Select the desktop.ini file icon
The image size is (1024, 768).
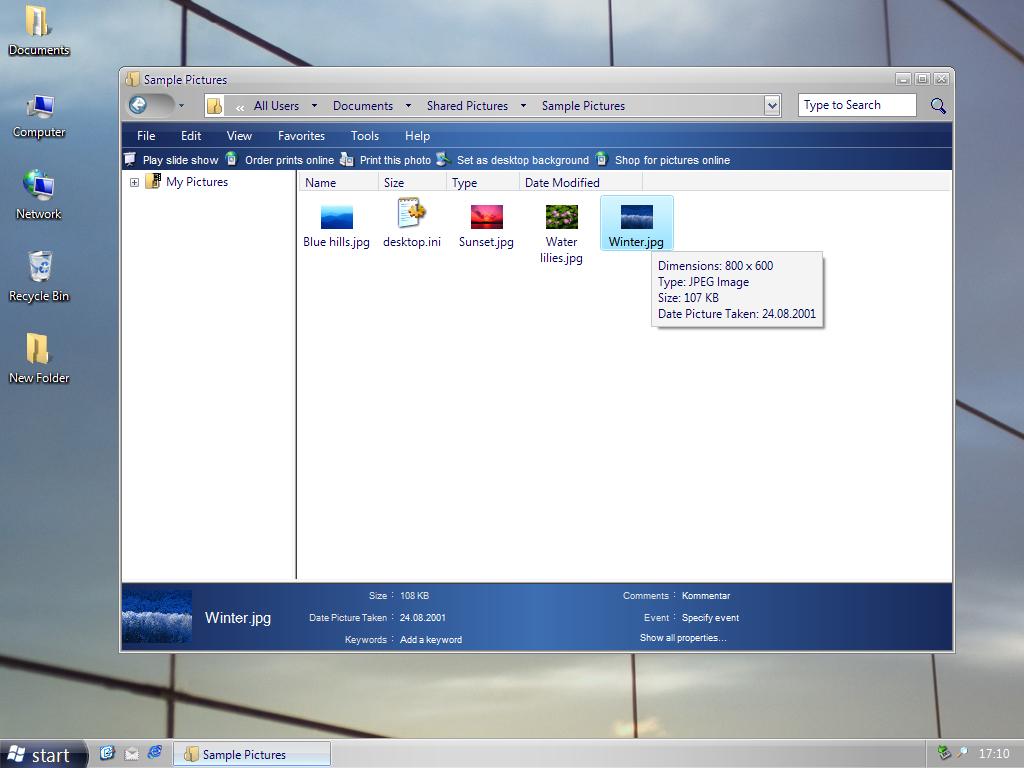[411, 214]
